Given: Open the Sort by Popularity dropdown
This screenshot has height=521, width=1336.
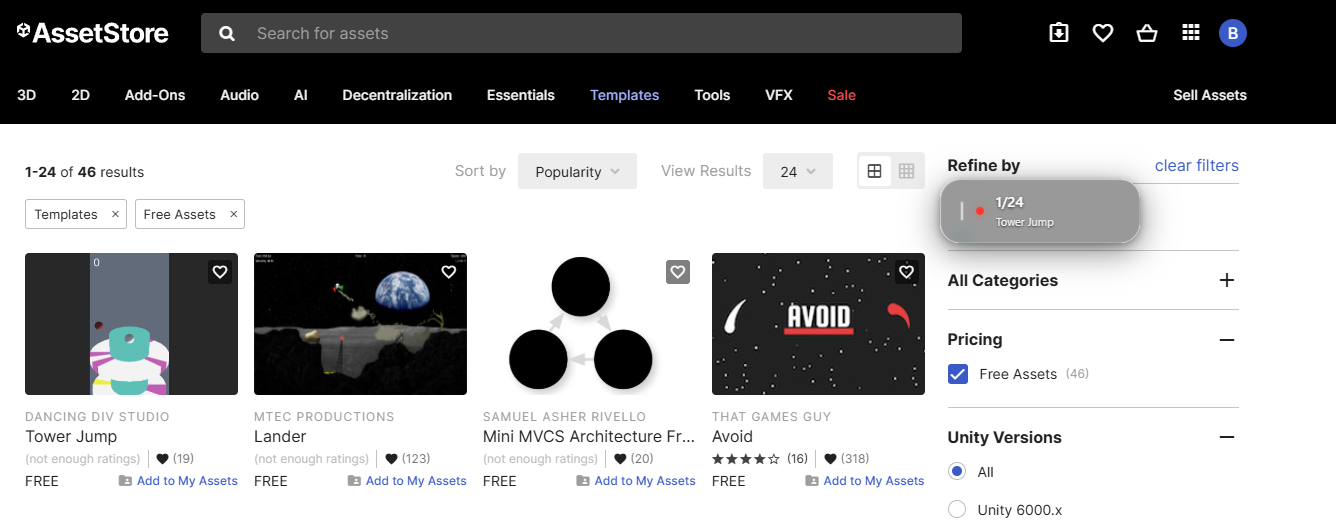Looking at the screenshot, I should point(577,171).
